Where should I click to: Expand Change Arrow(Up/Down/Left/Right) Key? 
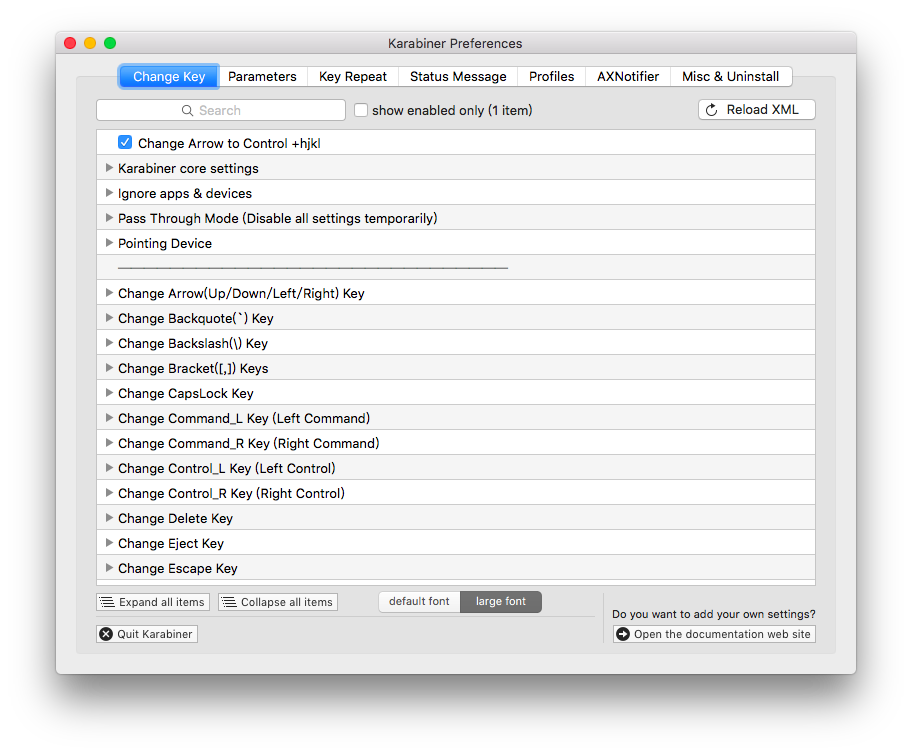[109, 293]
